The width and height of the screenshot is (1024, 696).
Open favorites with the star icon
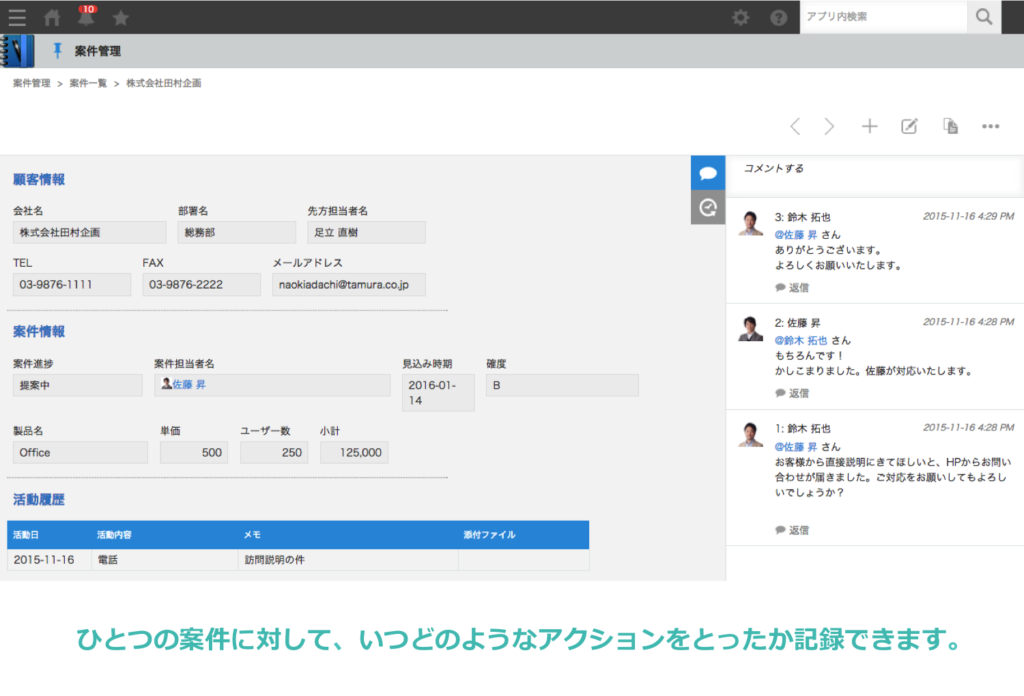tap(122, 17)
